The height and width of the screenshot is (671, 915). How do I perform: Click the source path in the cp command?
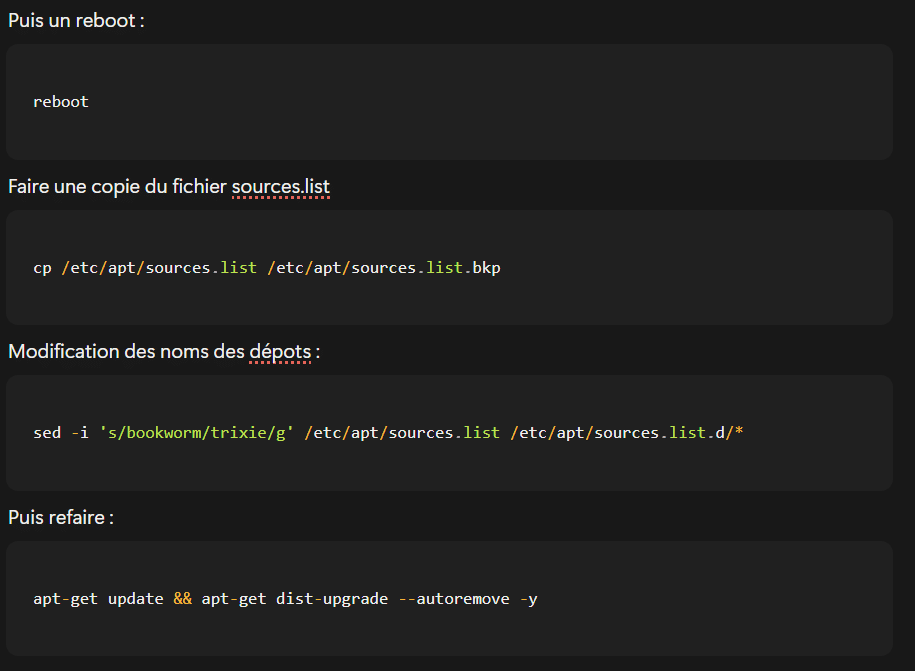pos(159,268)
